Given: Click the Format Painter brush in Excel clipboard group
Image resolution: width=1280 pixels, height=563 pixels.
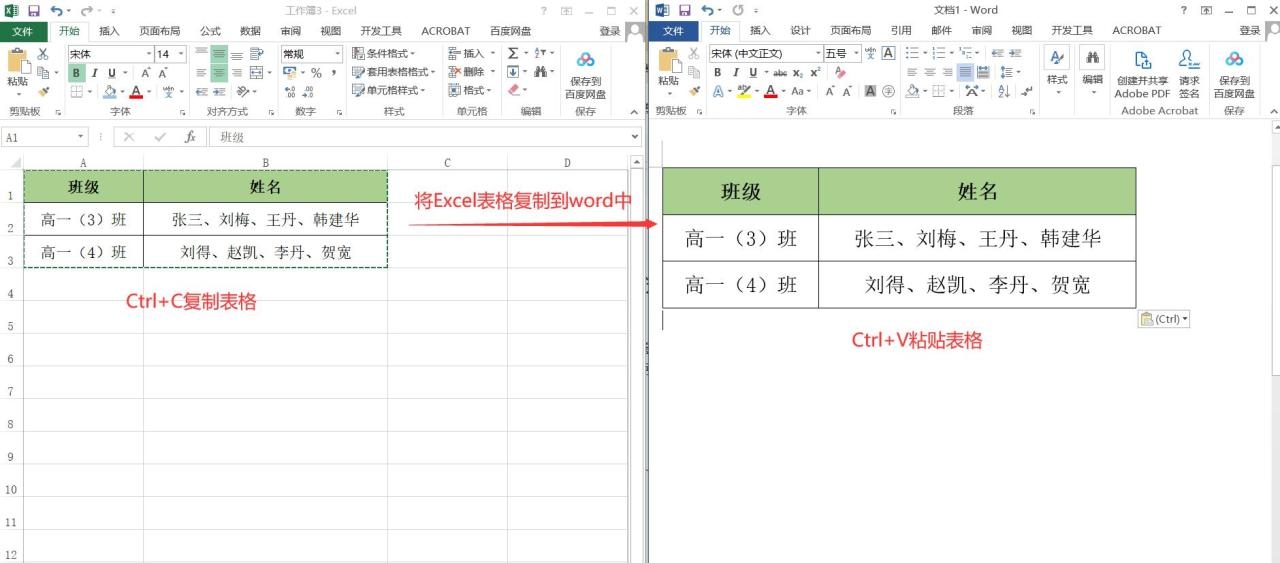Looking at the screenshot, I should point(43,91).
